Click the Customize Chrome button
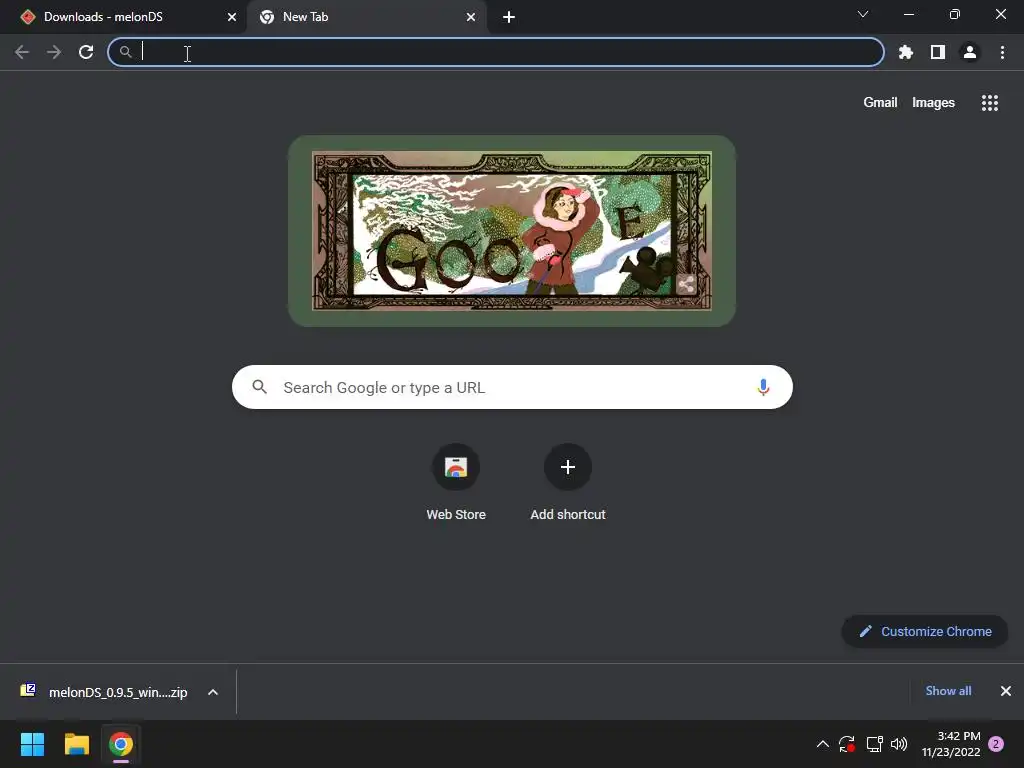Viewport: 1024px width, 768px height. point(924,632)
